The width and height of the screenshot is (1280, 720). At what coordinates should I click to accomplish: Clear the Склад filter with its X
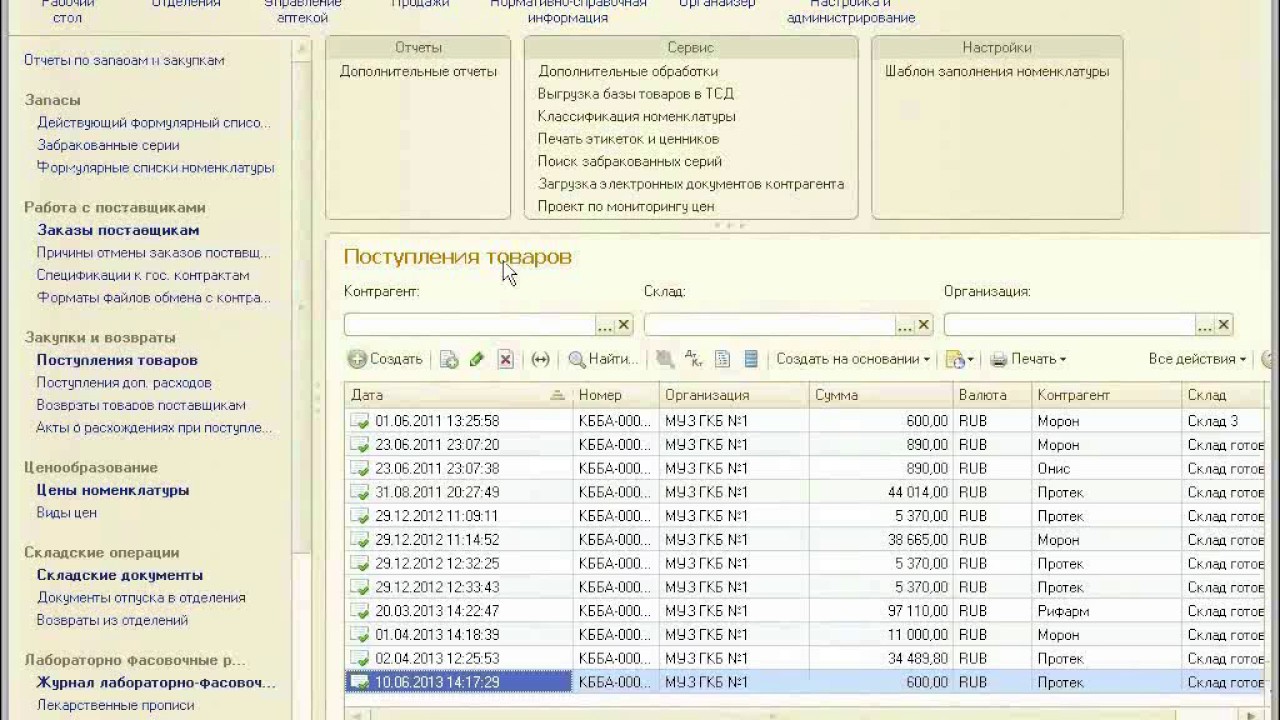coord(924,325)
